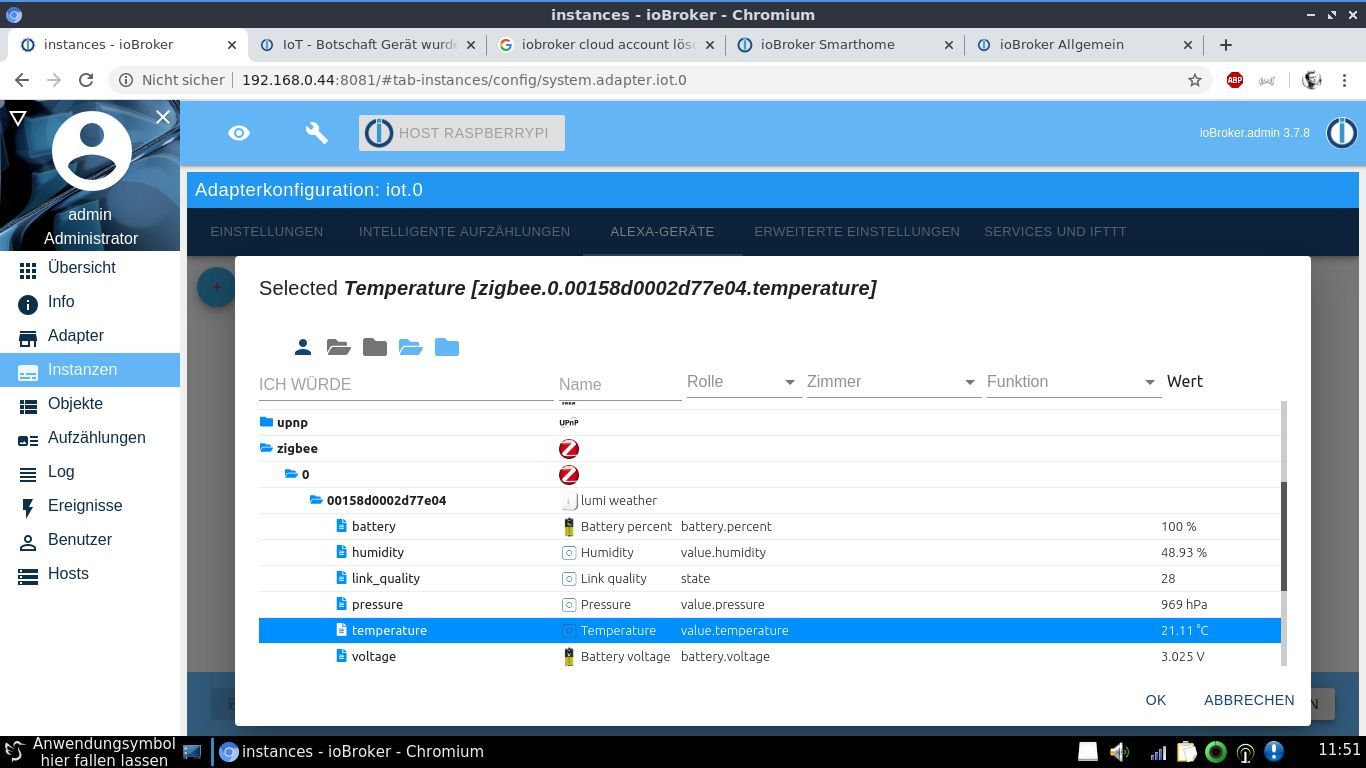Screen dimensions: 1366x768
Task: Open the Rolle filter dropdown
Action: (742, 382)
